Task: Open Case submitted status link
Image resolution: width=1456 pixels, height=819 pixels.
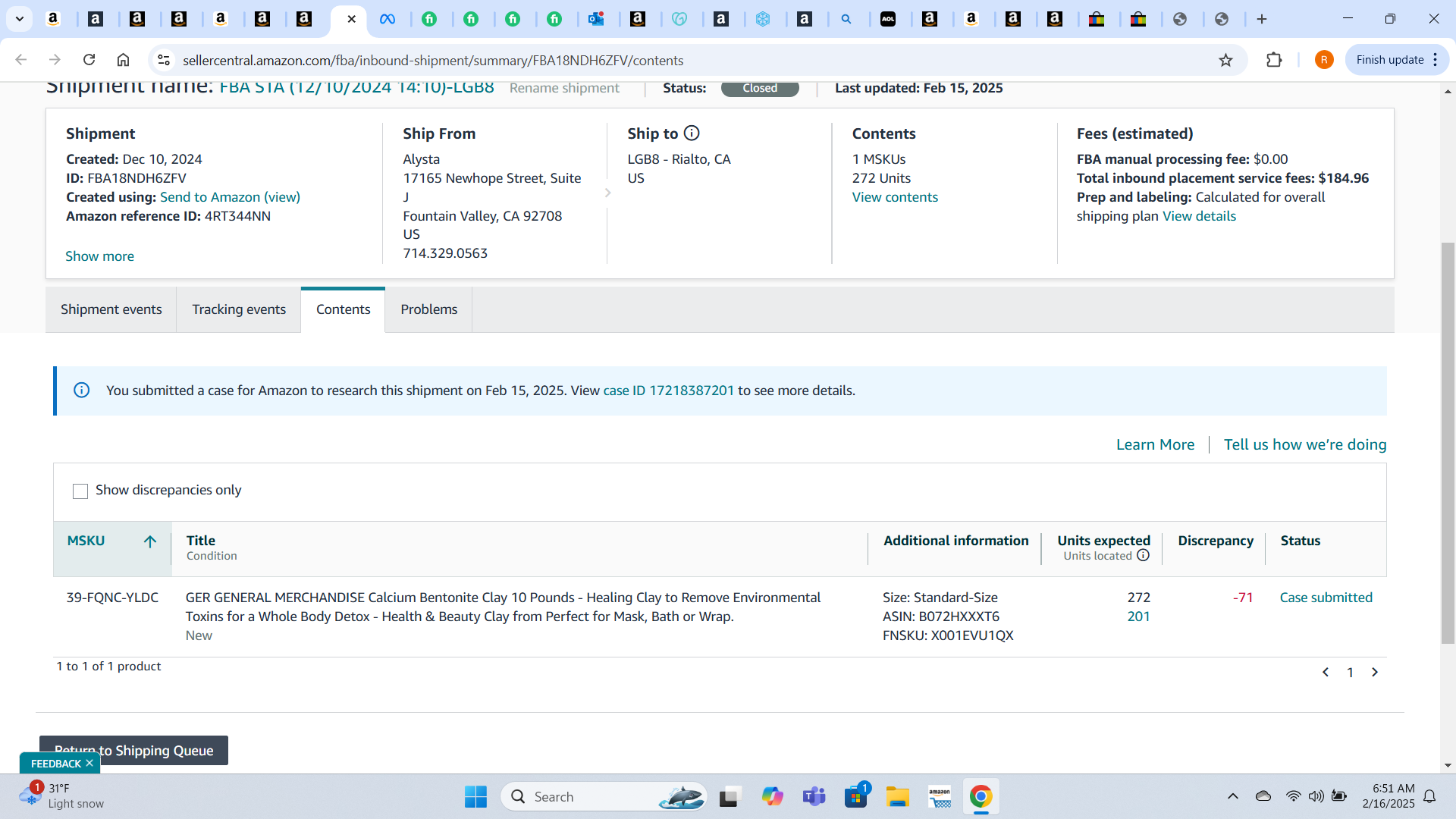Action: point(1326,598)
